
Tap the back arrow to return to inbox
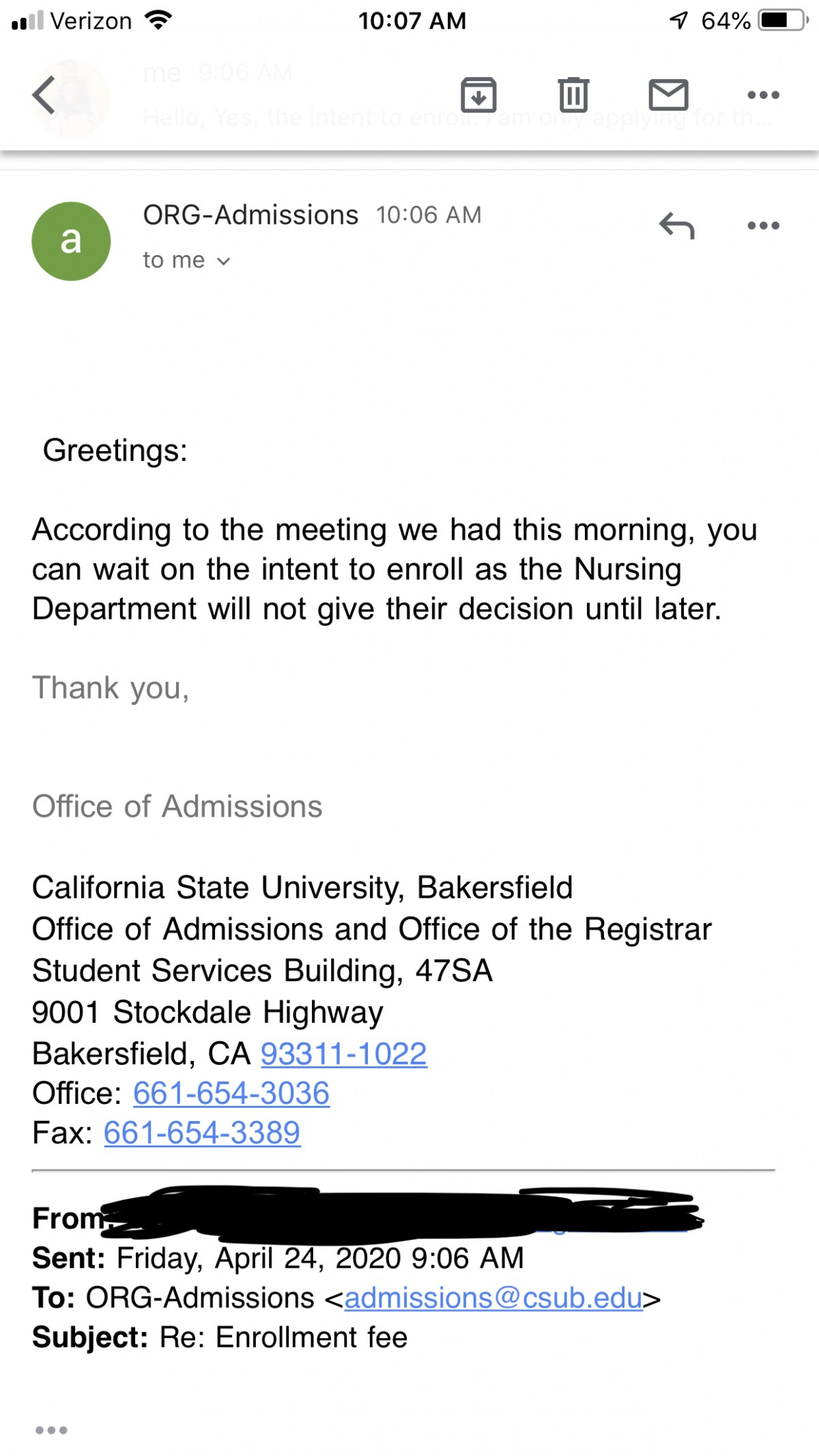point(44,95)
